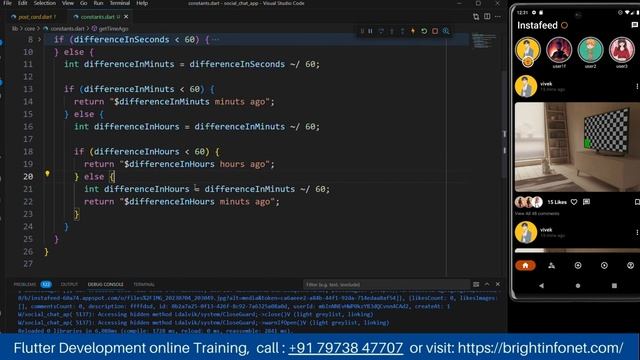Click the lightbulb quick-fix on line 20

click(x=47, y=174)
